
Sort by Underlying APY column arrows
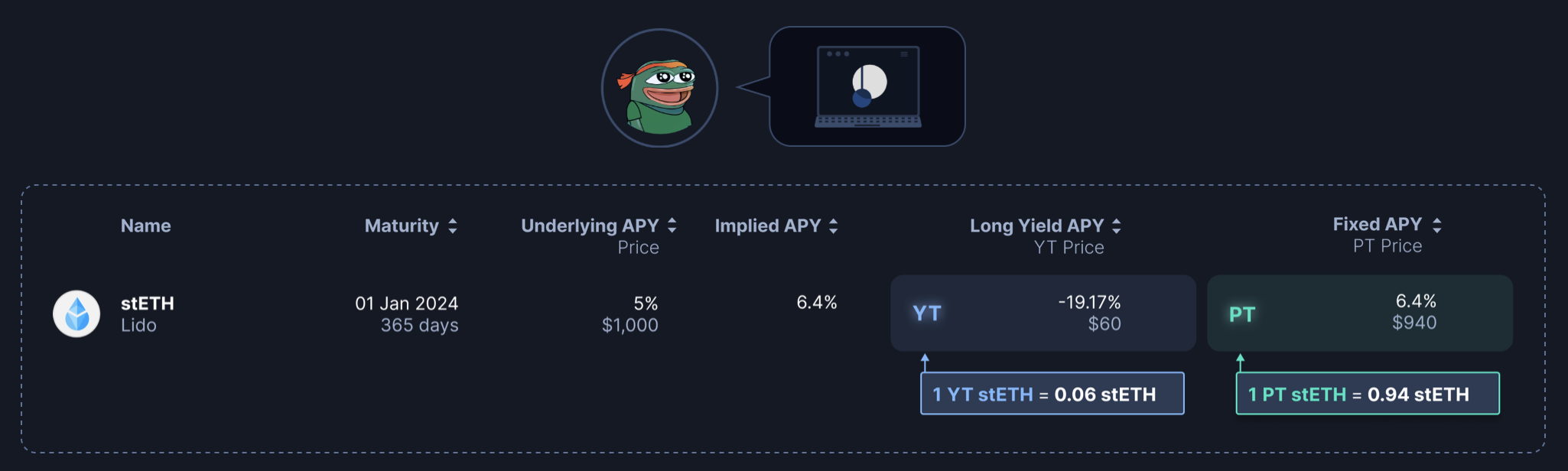672,225
